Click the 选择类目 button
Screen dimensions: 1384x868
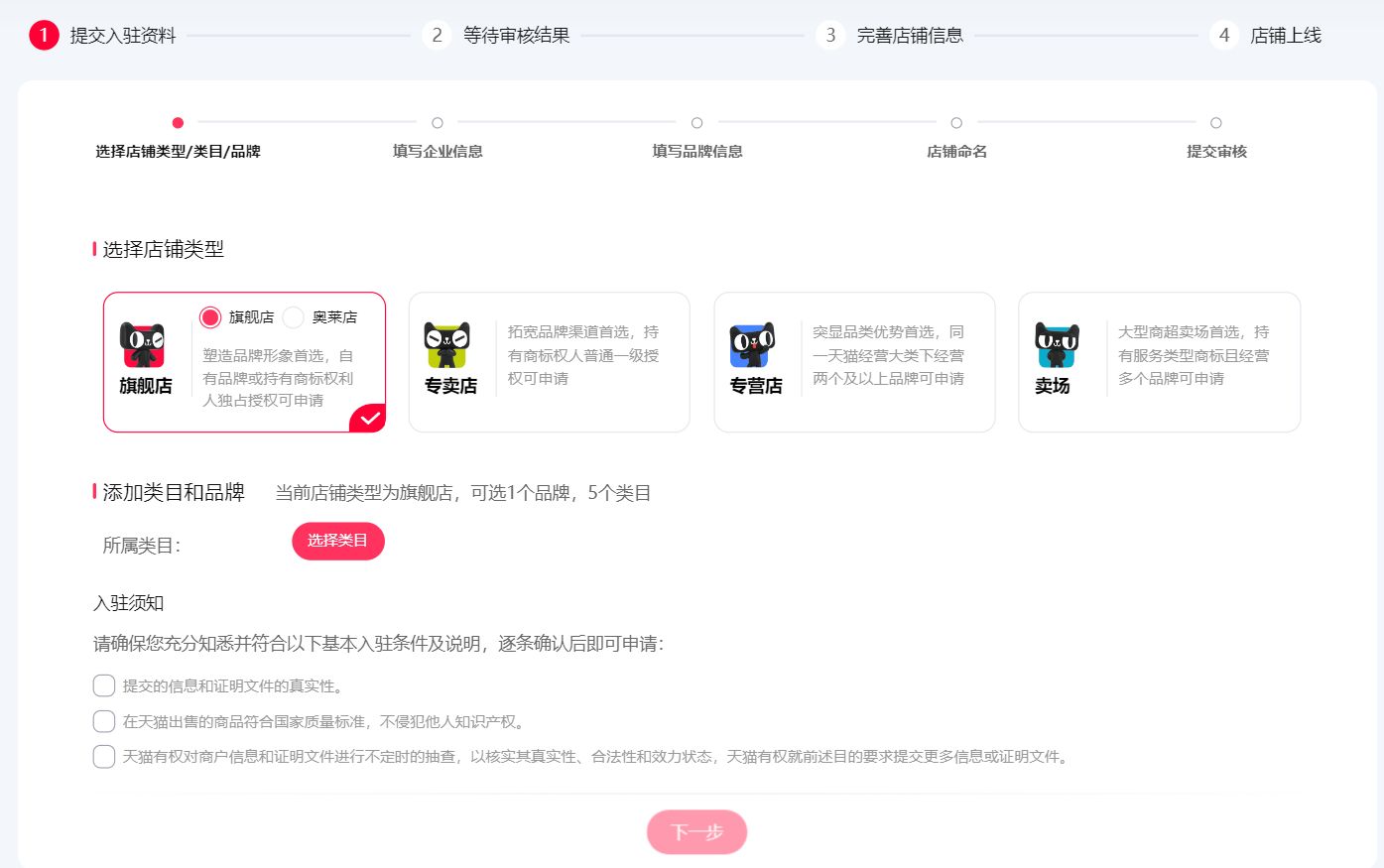tap(337, 541)
